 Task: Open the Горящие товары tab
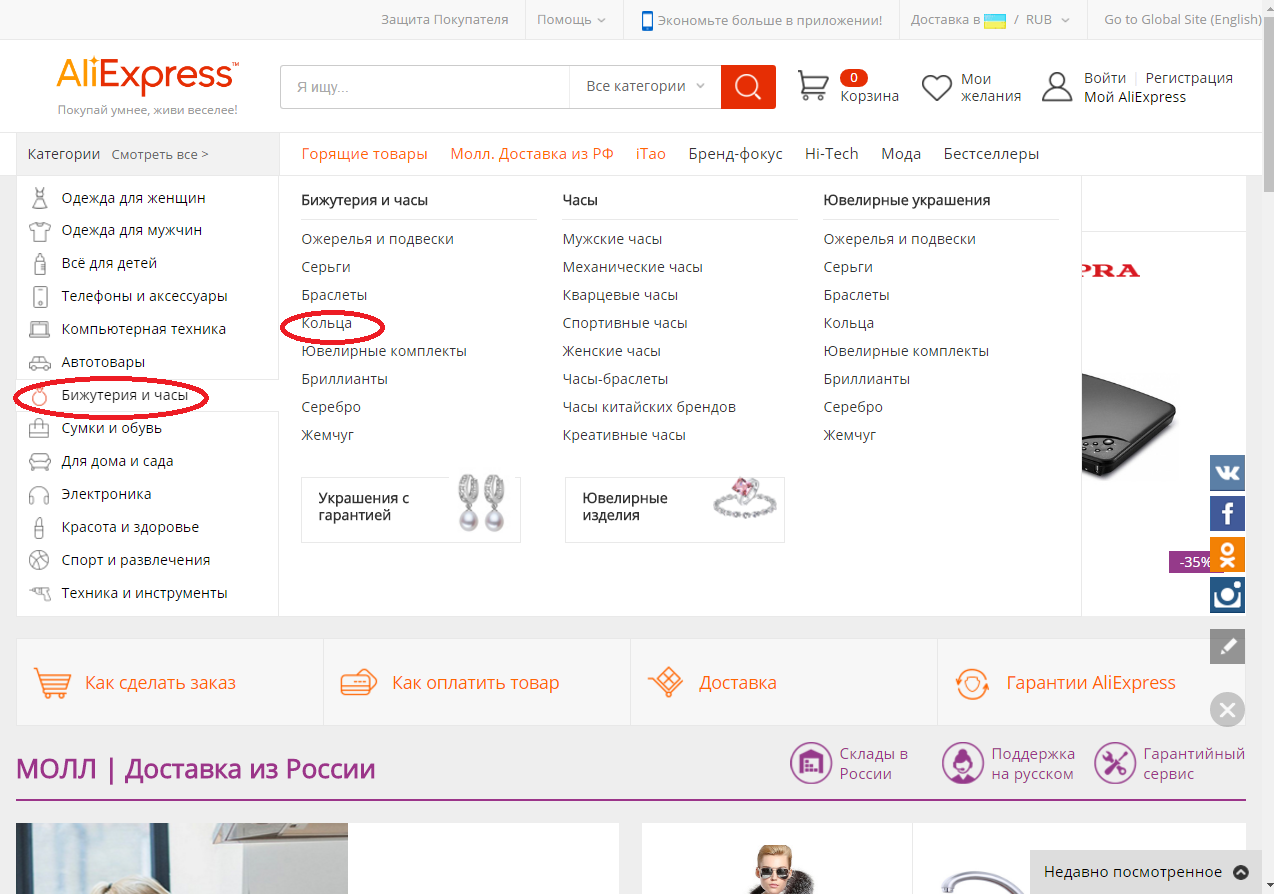tap(364, 154)
